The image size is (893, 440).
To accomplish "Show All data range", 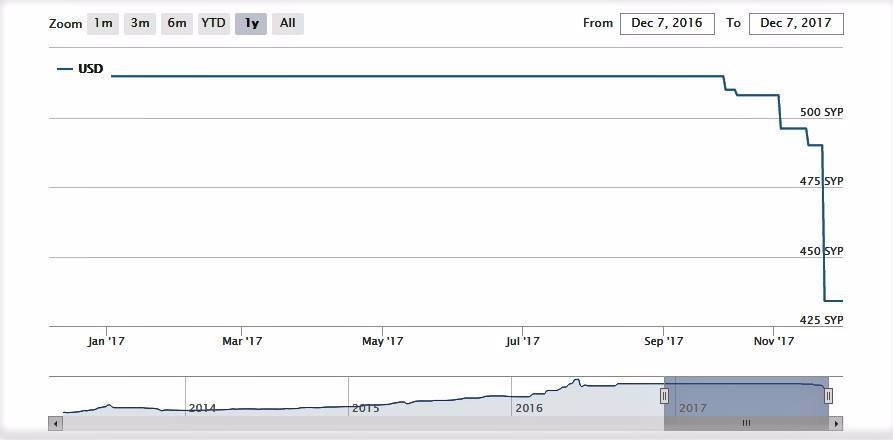I will [x=288, y=24].
